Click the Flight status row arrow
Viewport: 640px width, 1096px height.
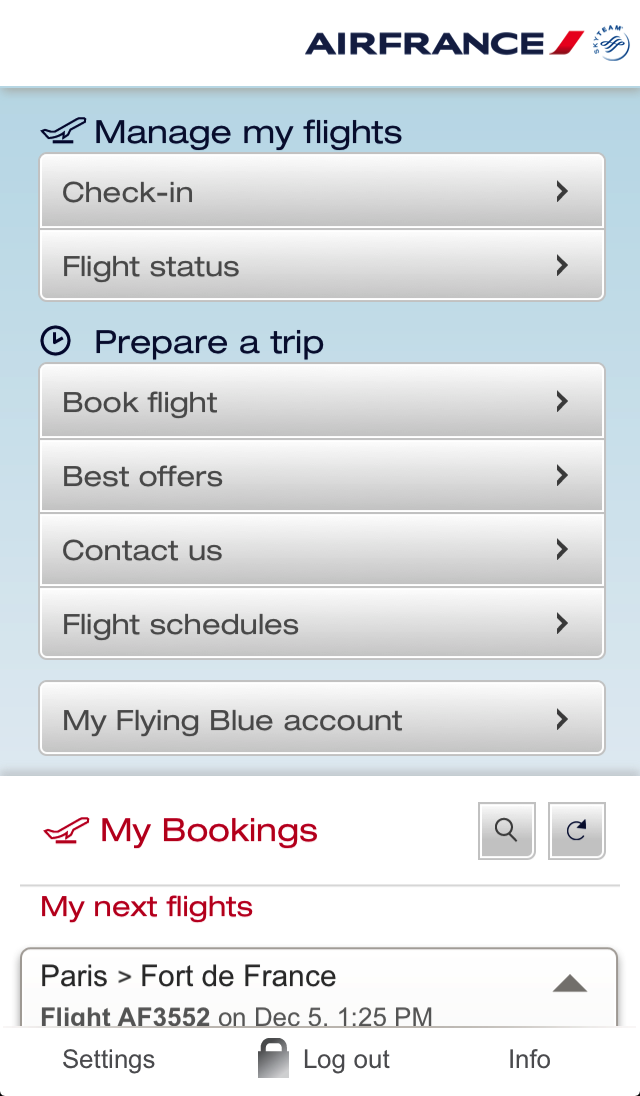562,266
